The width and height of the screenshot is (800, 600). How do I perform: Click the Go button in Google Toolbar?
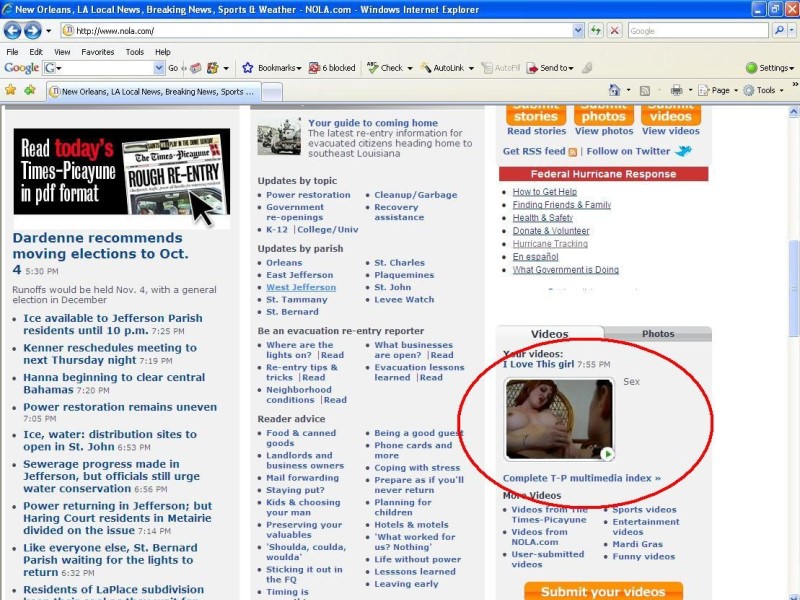173,68
